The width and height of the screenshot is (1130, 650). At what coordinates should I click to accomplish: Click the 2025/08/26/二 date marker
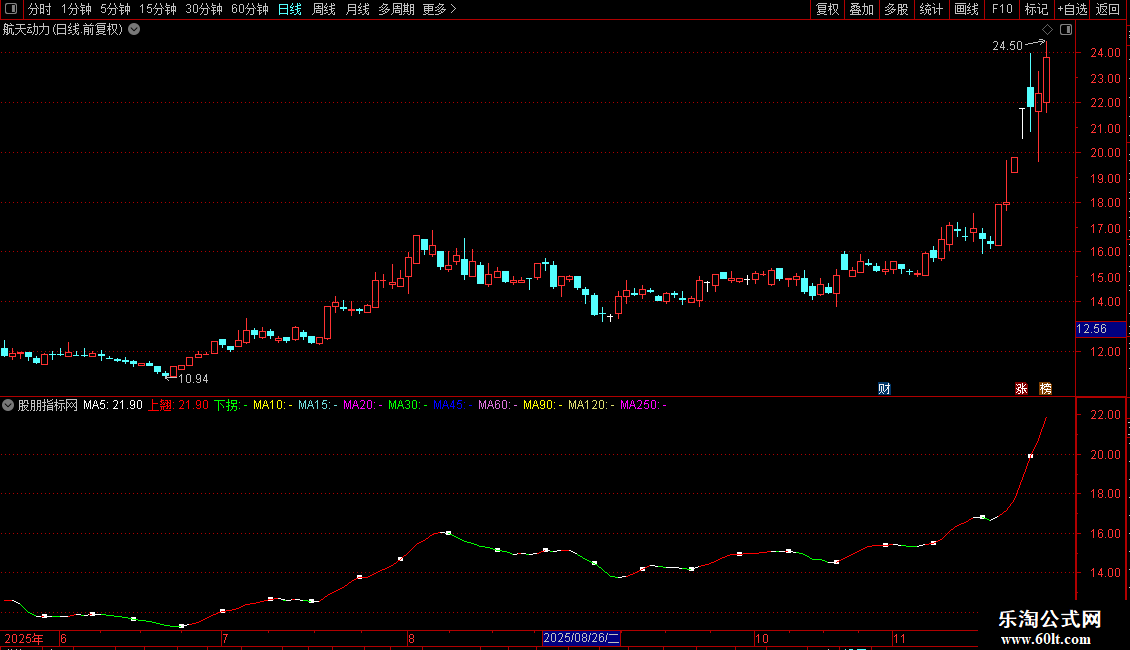pyautogui.click(x=581, y=638)
